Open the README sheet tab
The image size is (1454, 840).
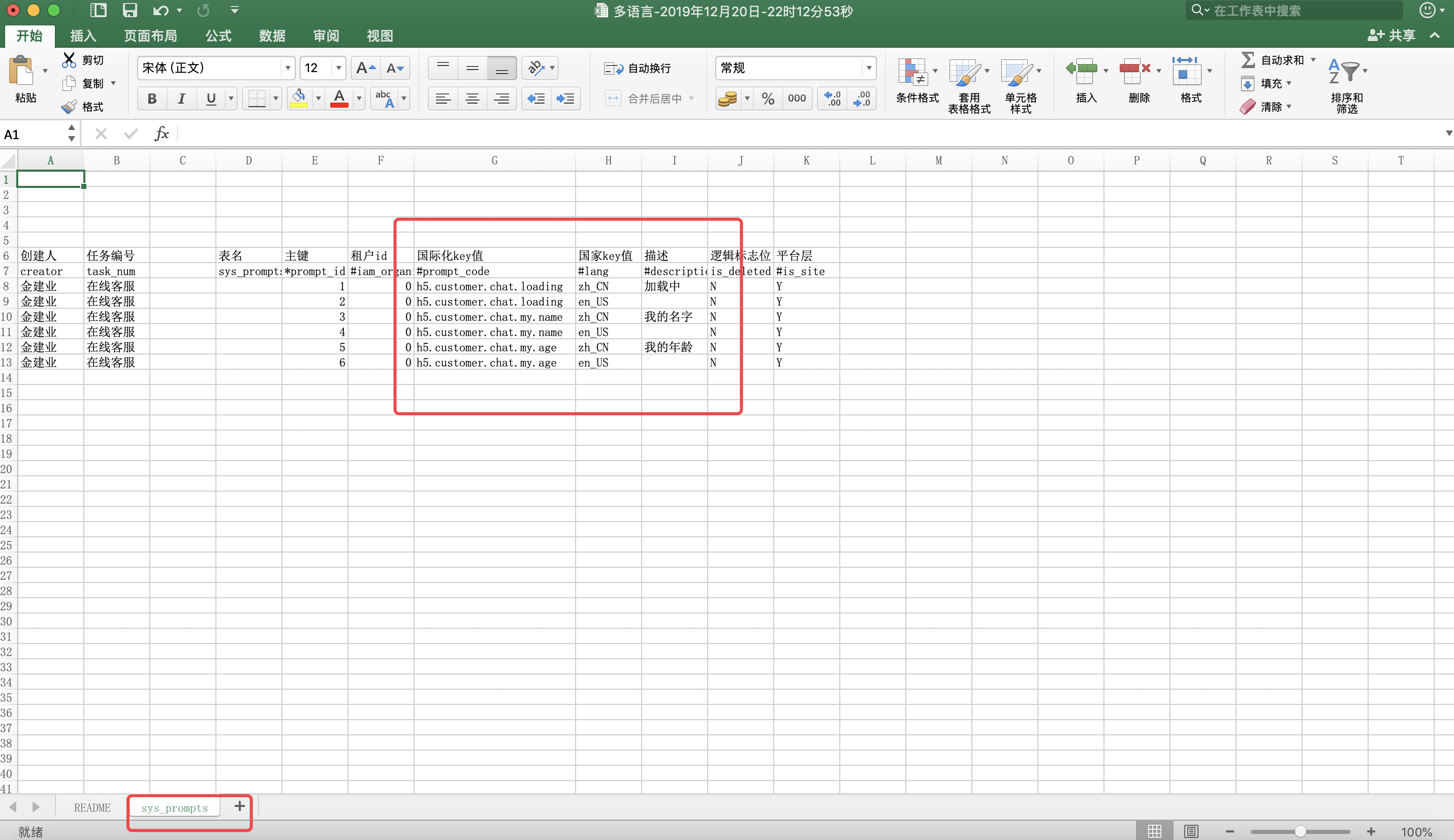point(92,807)
